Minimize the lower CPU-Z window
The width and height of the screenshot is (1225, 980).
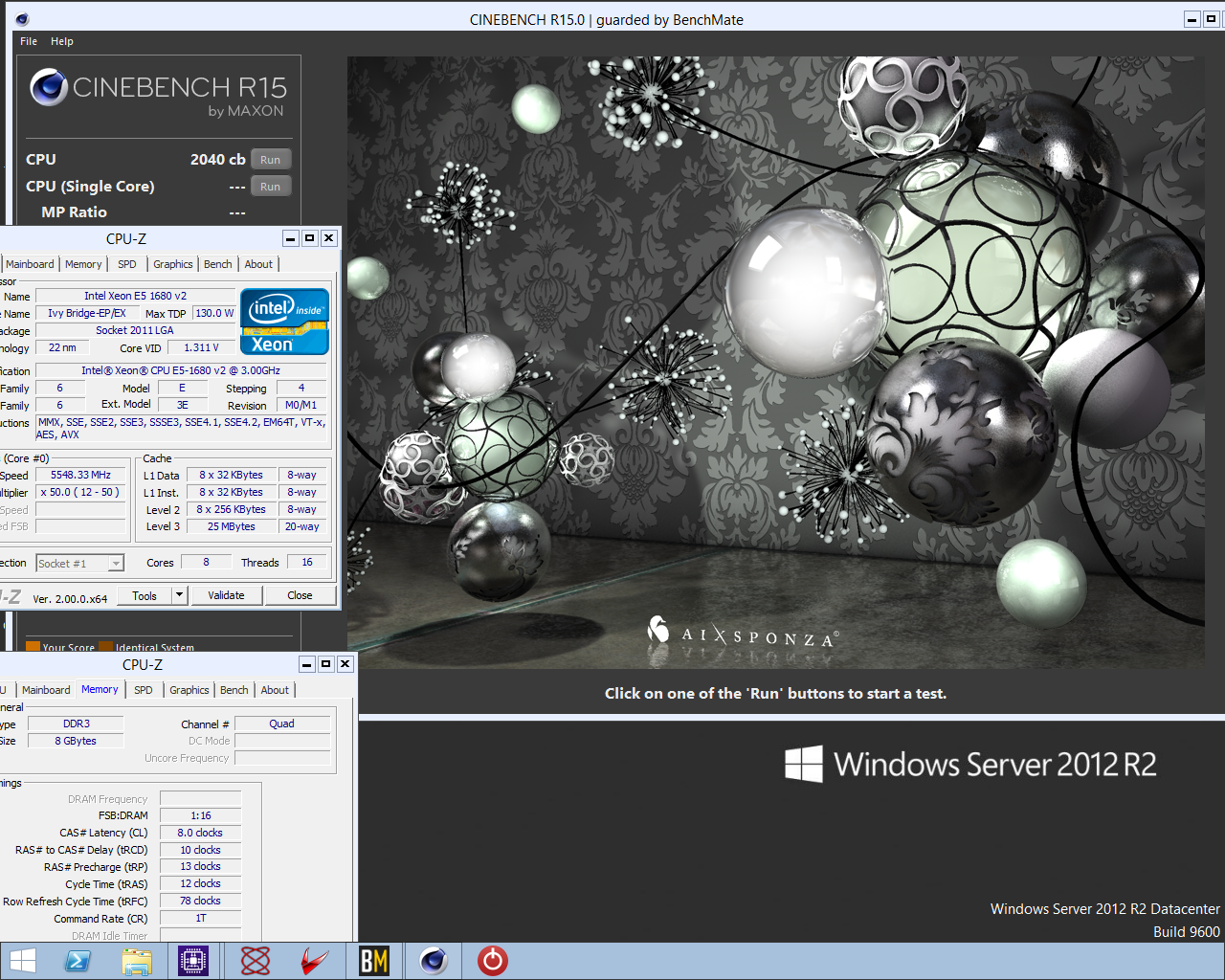pyautogui.click(x=307, y=664)
